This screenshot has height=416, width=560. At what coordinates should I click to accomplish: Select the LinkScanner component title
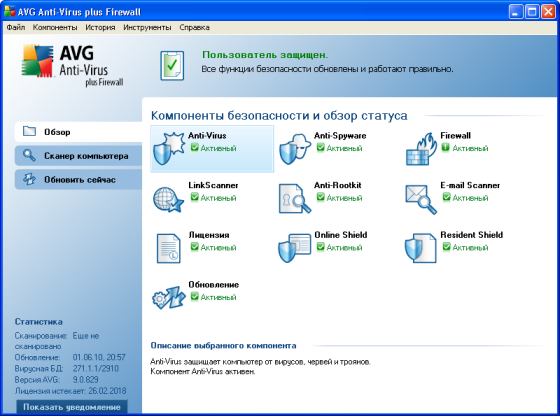(213, 185)
